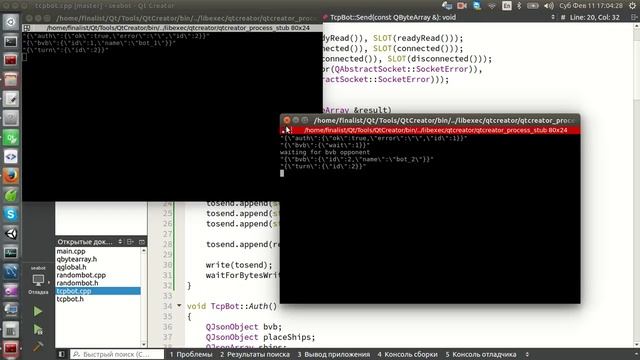The height and width of the screenshot is (360, 640).
Task: Open the Bluetooth indicator menu
Action: click(519, 6)
